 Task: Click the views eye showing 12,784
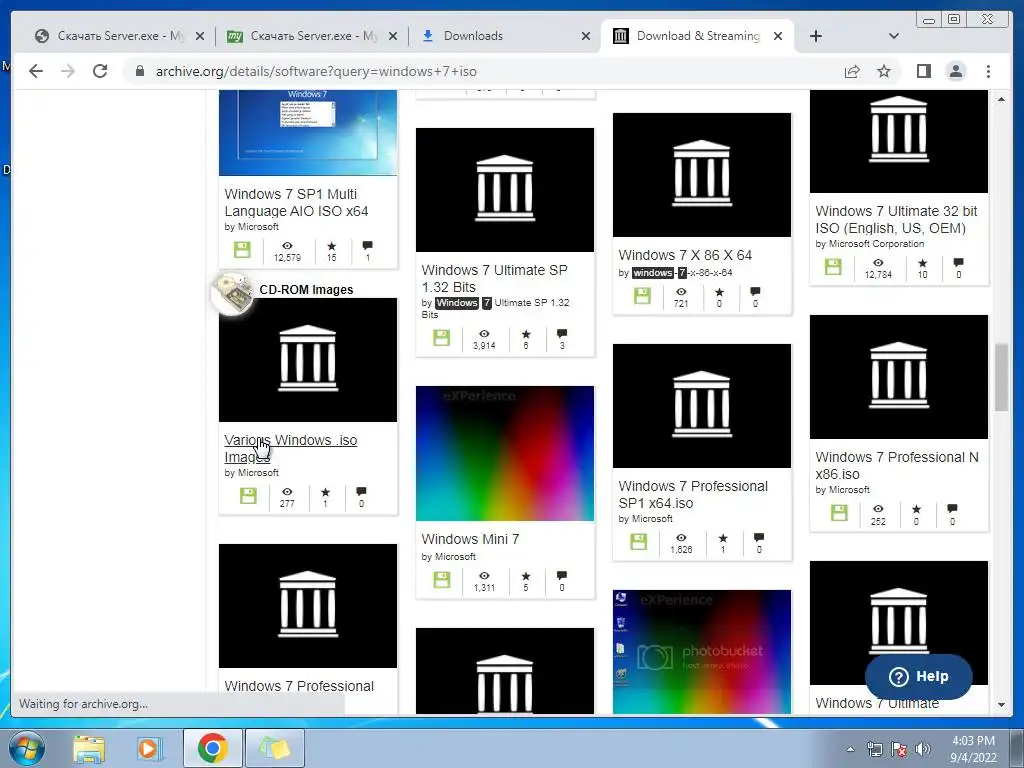tap(878, 263)
